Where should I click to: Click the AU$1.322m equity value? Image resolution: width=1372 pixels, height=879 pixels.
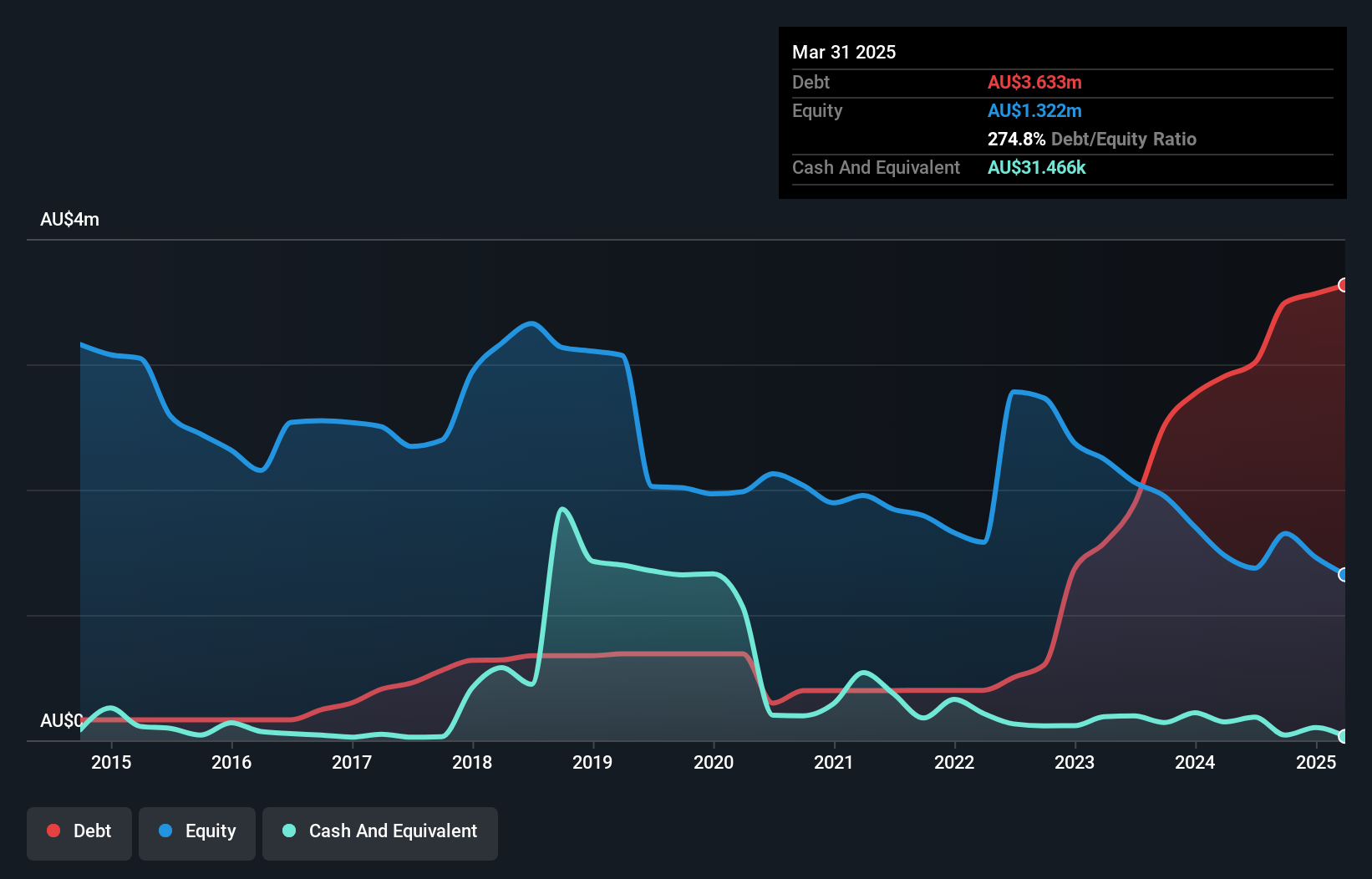click(x=1034, y=110)
